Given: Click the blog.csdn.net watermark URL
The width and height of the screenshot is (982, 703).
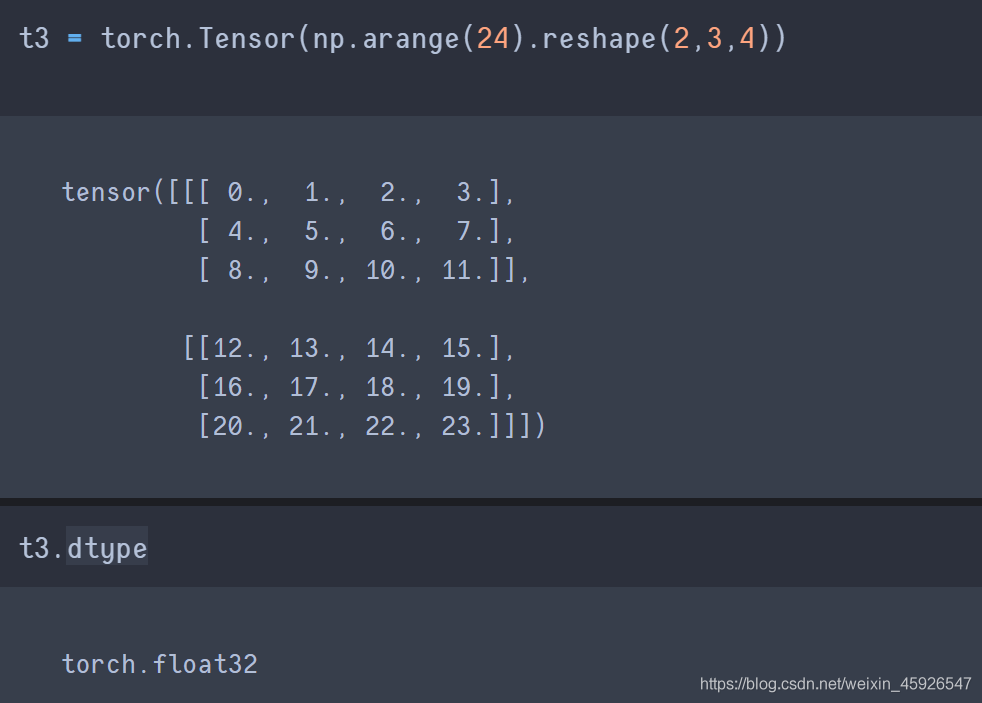Looking at the screenshot, I should tap(835, 684).
